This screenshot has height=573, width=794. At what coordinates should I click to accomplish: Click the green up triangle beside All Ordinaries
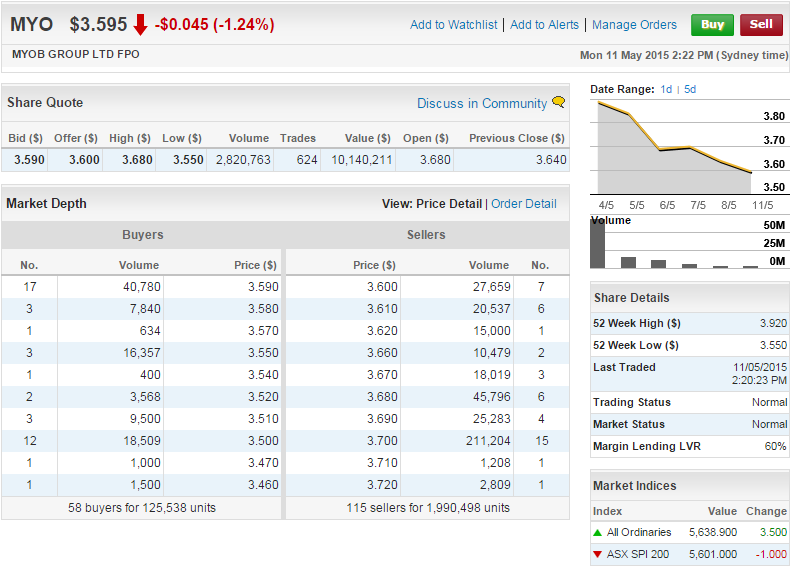point(598,533)
